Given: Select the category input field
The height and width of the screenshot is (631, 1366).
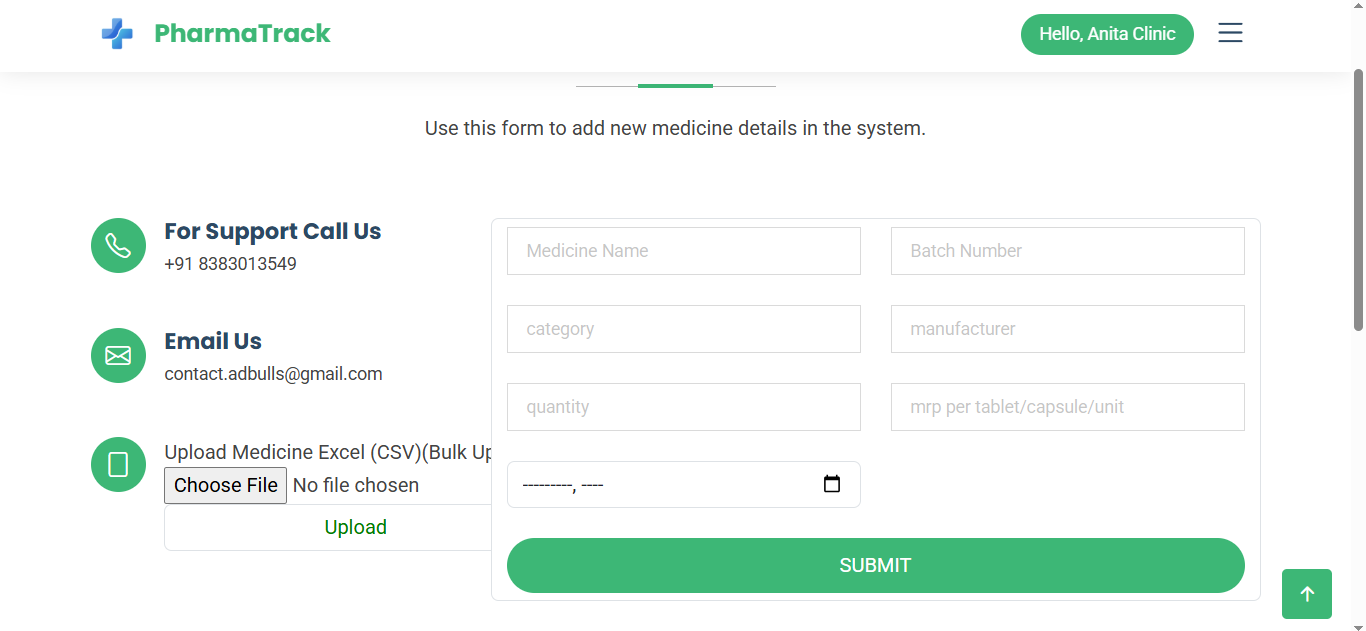Looking at the screenshot, I should pyautogui.click(x=684, y=329).
